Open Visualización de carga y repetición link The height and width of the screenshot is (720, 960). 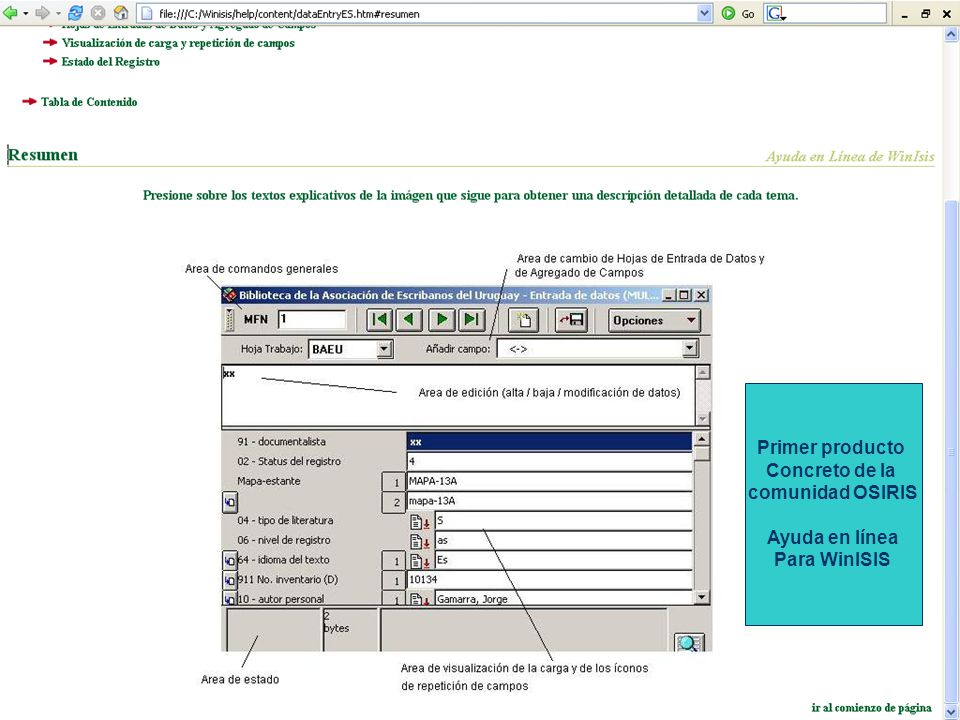click(178, 43)
